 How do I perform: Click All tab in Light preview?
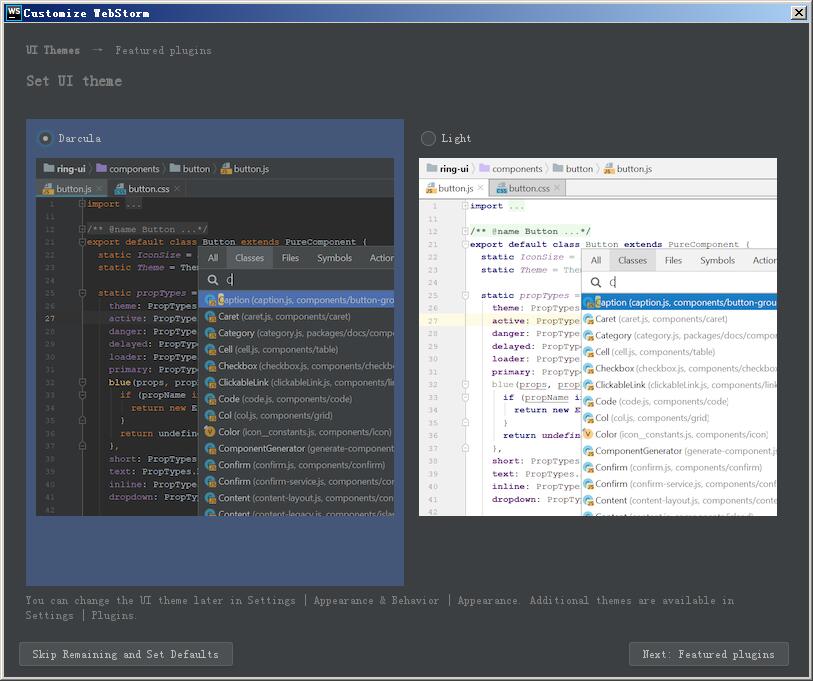(596, 260)
